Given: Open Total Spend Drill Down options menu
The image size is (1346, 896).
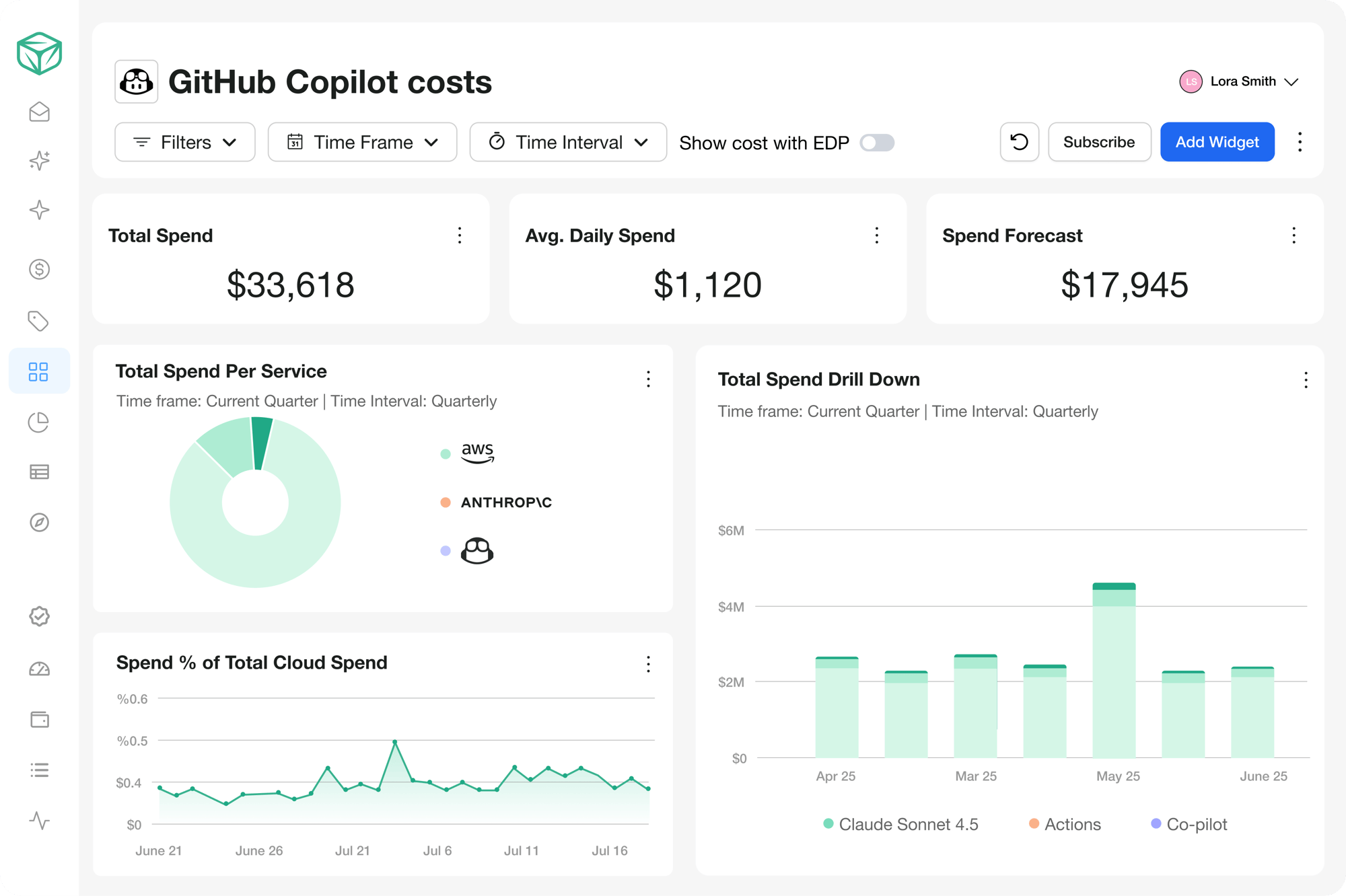Looking at the screenshot, I should point(1306,381).
